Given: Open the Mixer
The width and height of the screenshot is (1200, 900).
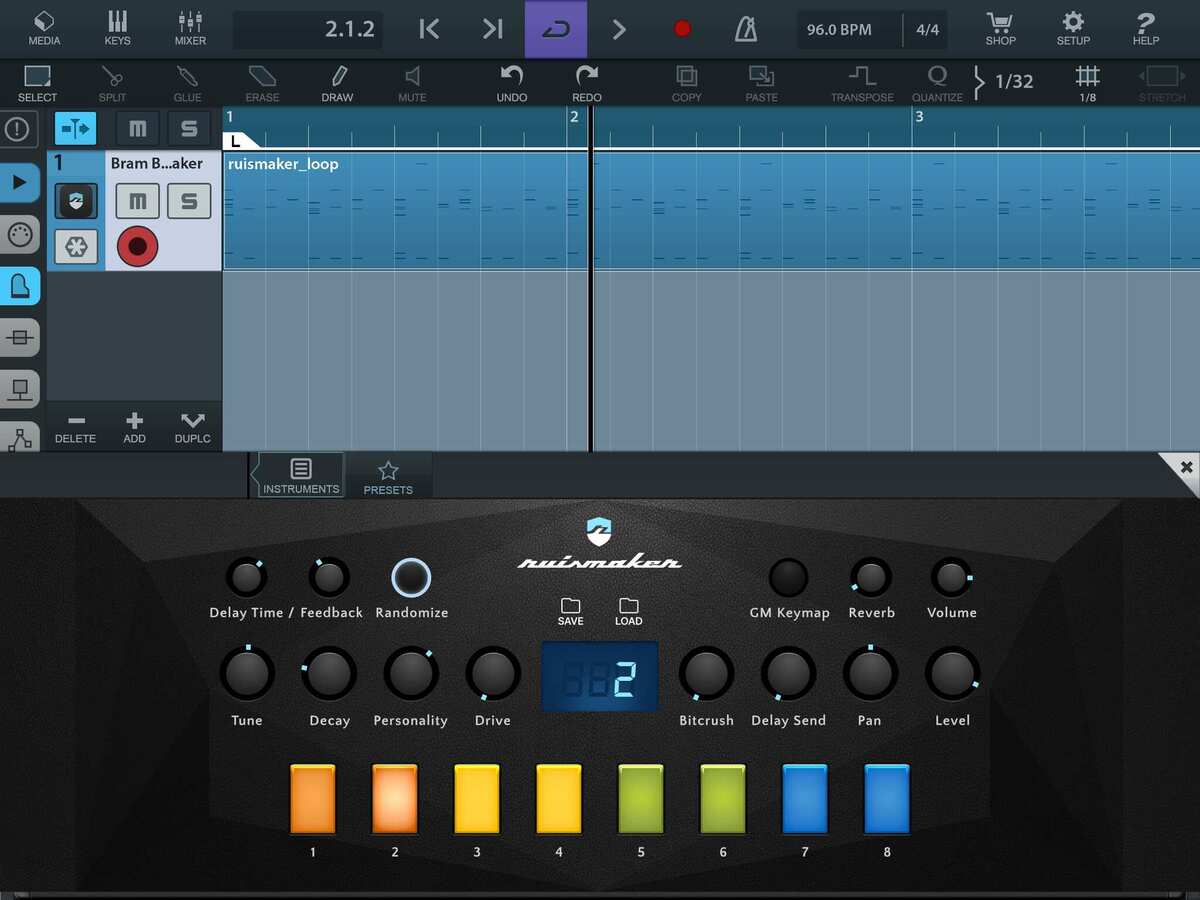Looking at the screenshot, I should point(190,28).
